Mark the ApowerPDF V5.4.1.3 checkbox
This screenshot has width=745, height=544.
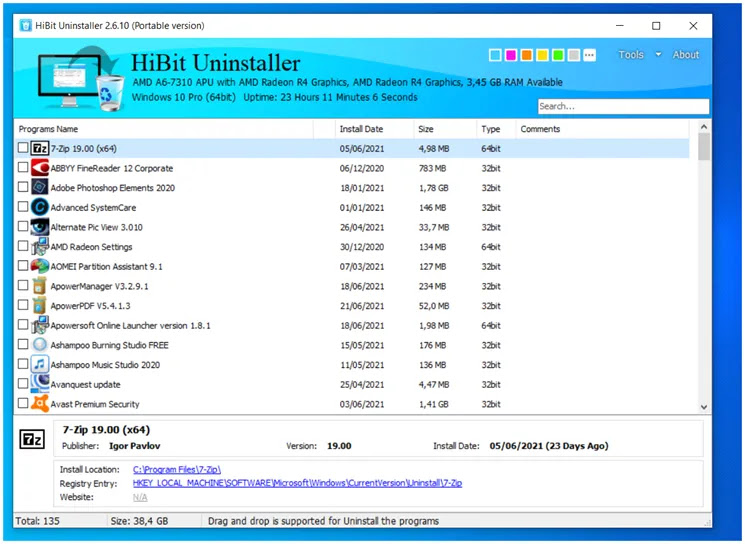(23, 305)
